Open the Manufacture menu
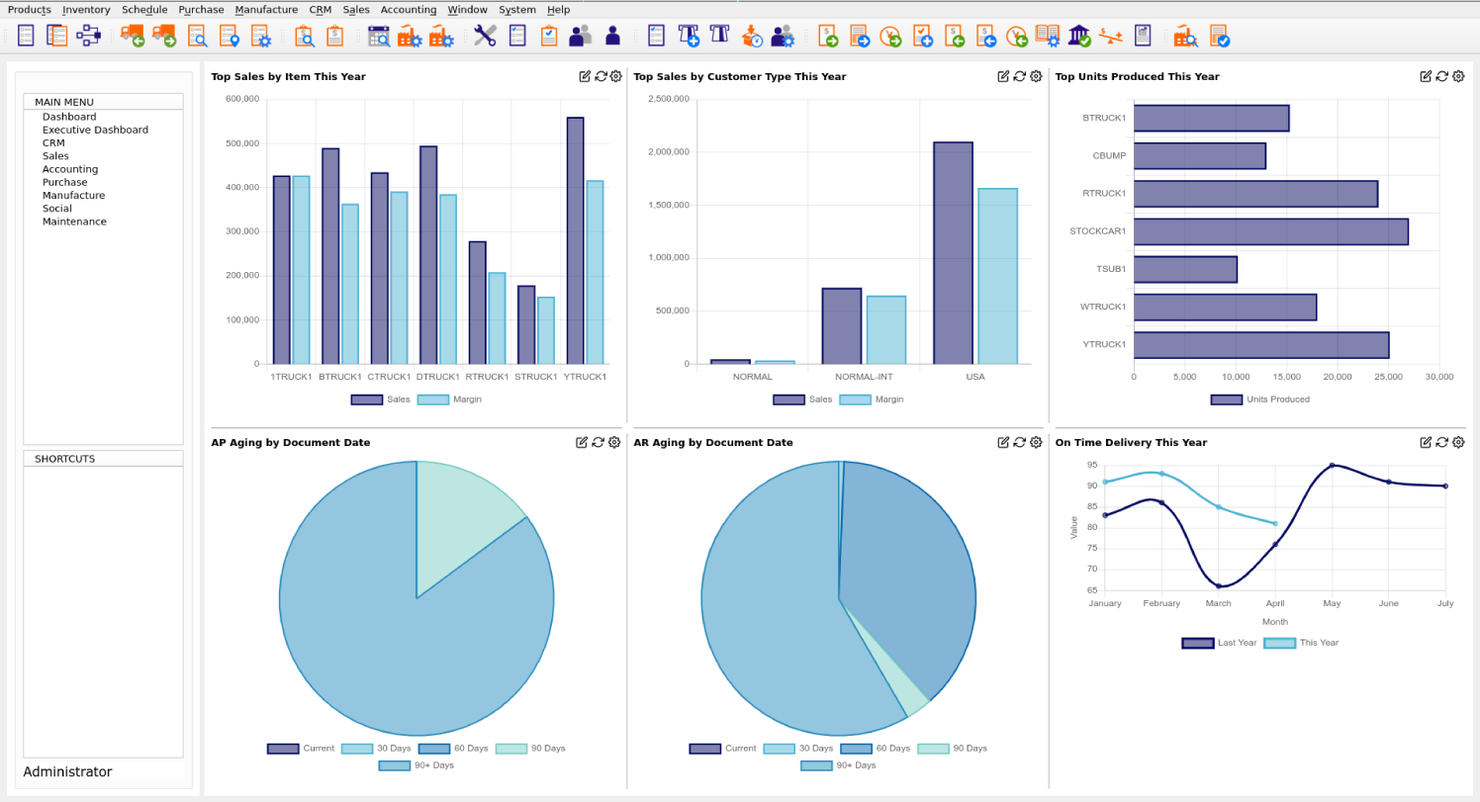The height and width of the screenshot is (802, 1480). pyautogui.click(x=266, y=9)
